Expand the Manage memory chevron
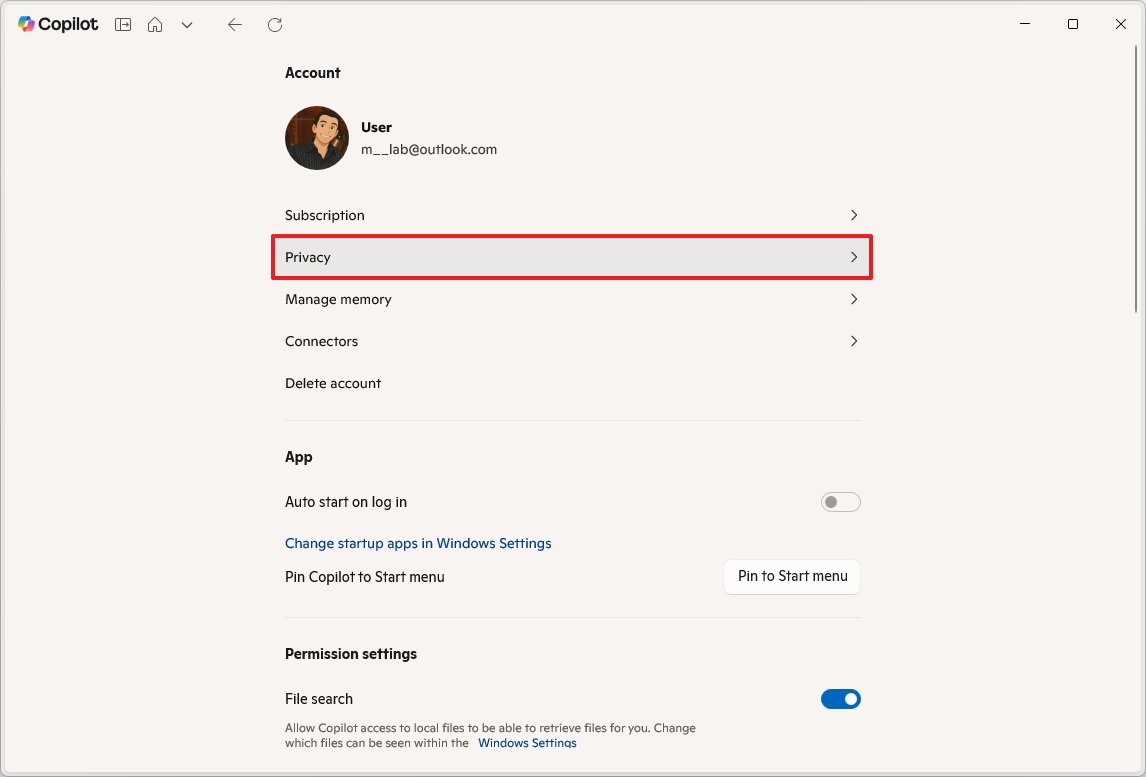Image resolution: width=1146 pixels, height=777 pixels. coord(854,299)
